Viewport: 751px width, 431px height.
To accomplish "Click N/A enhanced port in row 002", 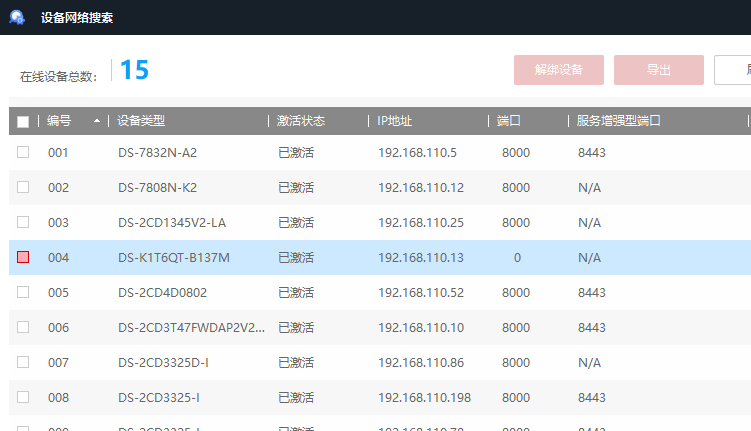I will (x=590, y=188).
